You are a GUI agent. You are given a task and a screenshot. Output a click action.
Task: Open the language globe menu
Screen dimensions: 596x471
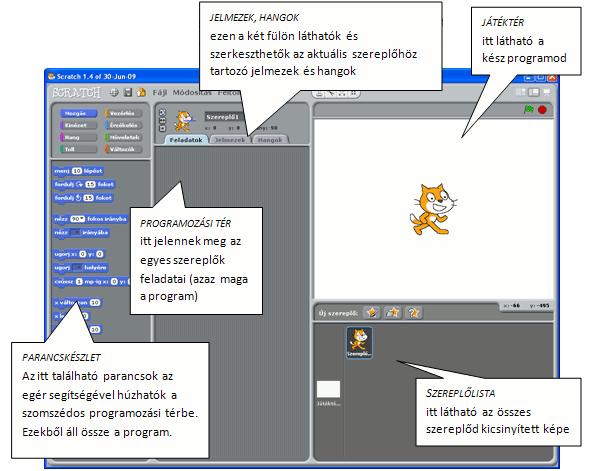[x=114, y=92]
